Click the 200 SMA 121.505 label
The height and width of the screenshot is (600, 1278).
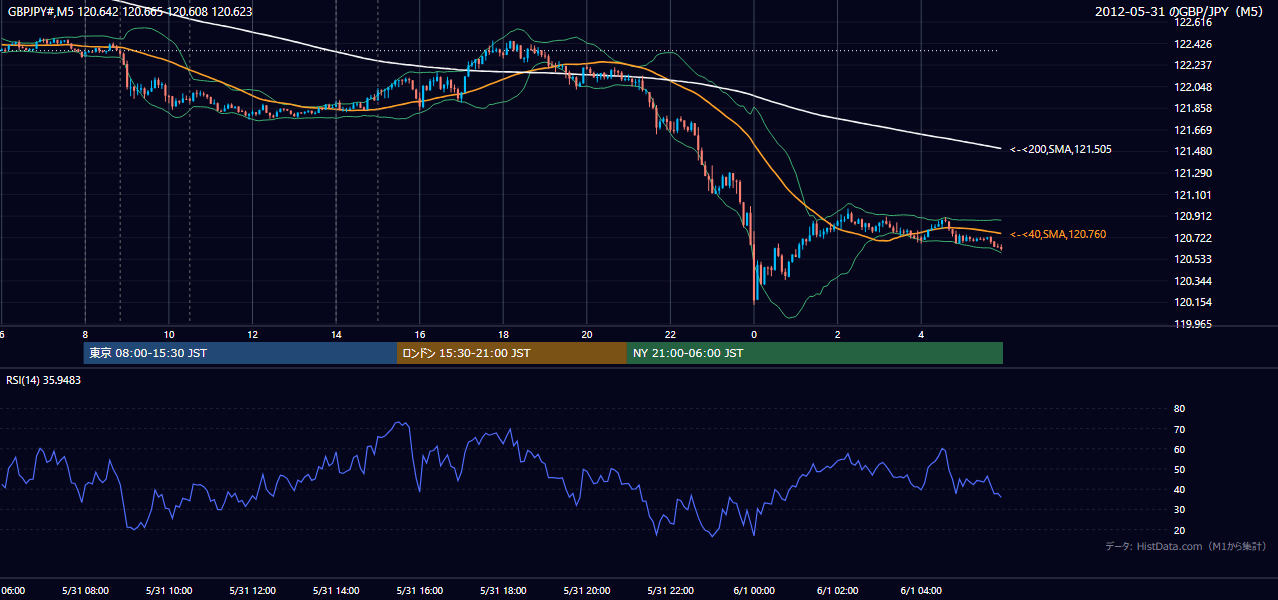(1060, 149)
